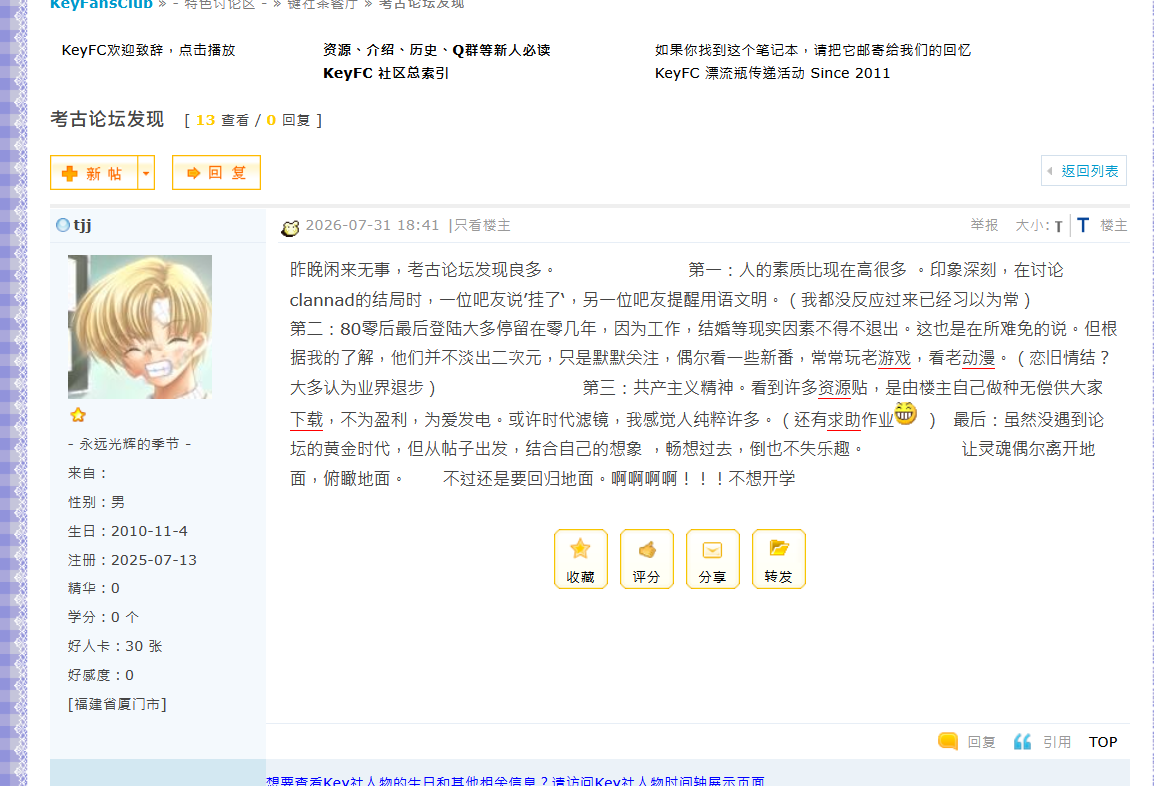Reply via bottom 回复 speech bubble link

click(966, 742)
